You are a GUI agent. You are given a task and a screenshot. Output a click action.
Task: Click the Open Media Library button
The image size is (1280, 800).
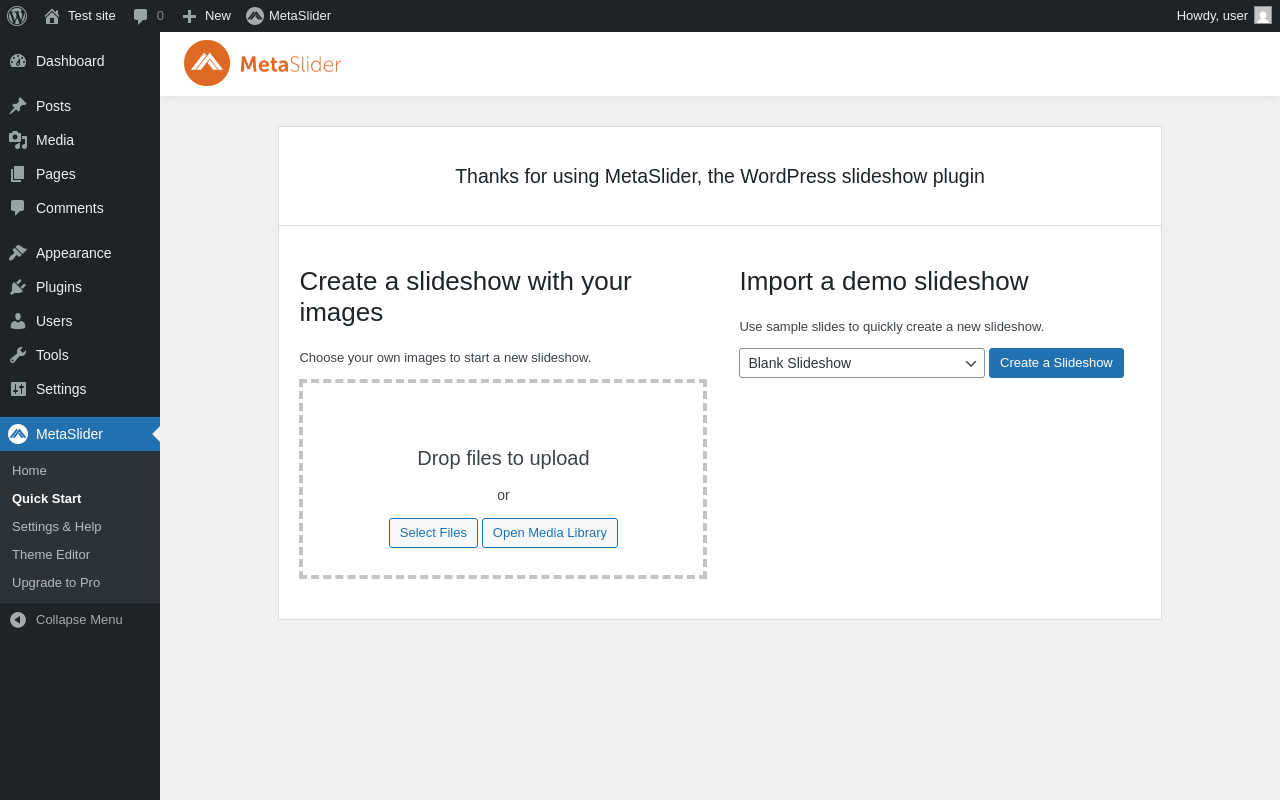click(550, 533)
